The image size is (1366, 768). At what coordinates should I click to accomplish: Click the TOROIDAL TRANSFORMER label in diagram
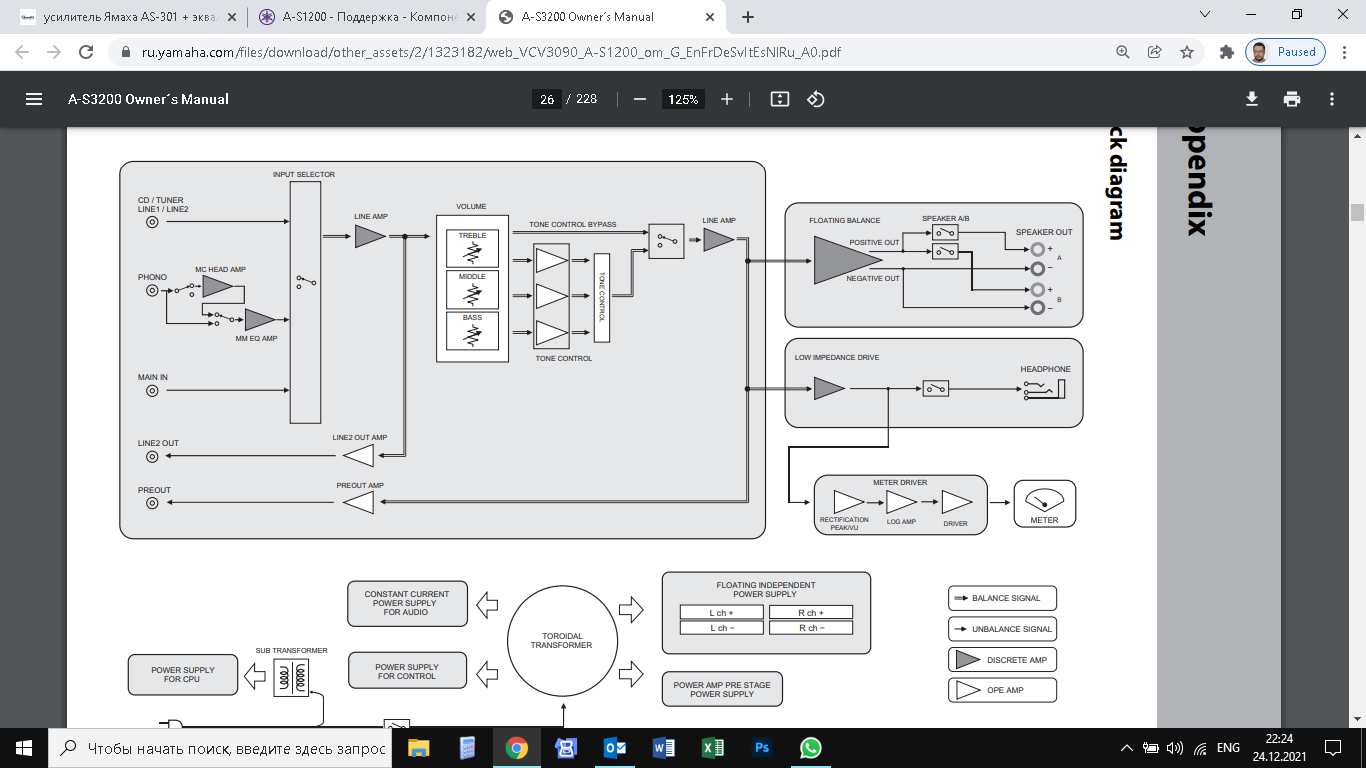pyautogui.click(x=561, y=641)
